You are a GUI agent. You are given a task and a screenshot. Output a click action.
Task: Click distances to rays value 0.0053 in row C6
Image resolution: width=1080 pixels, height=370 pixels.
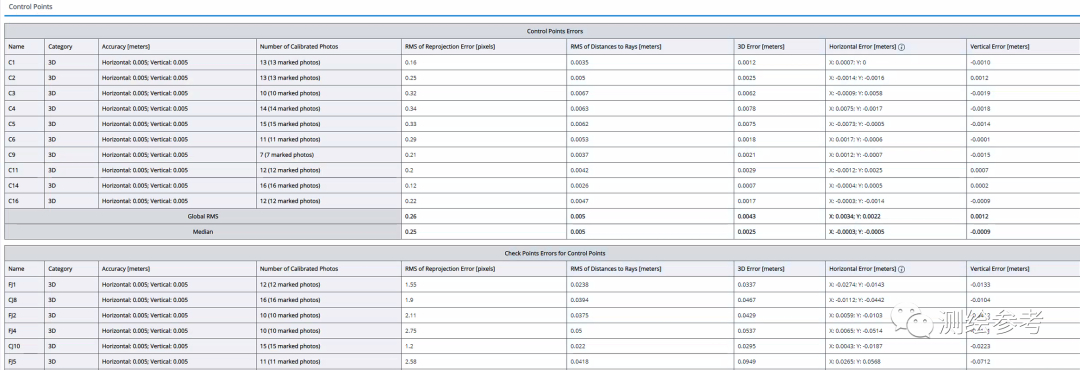(579, 139)
